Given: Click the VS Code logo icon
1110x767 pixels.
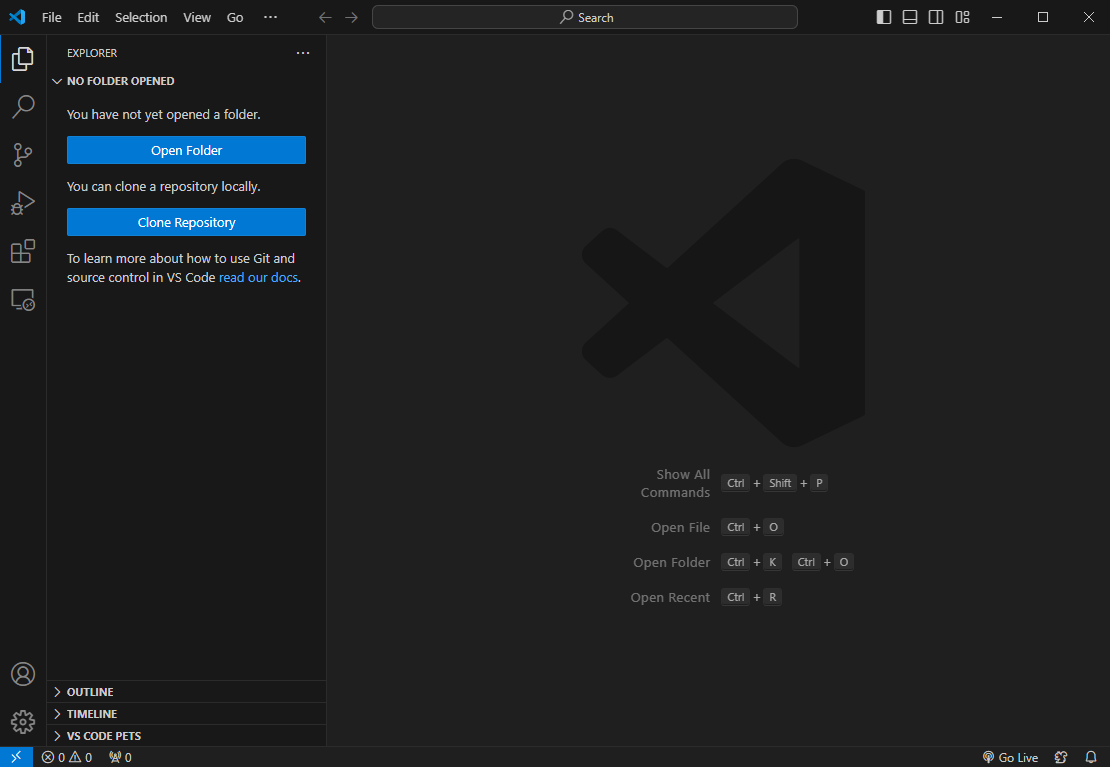Looking at the screenshot, I should pyautogui.click(x=17, y=17).
